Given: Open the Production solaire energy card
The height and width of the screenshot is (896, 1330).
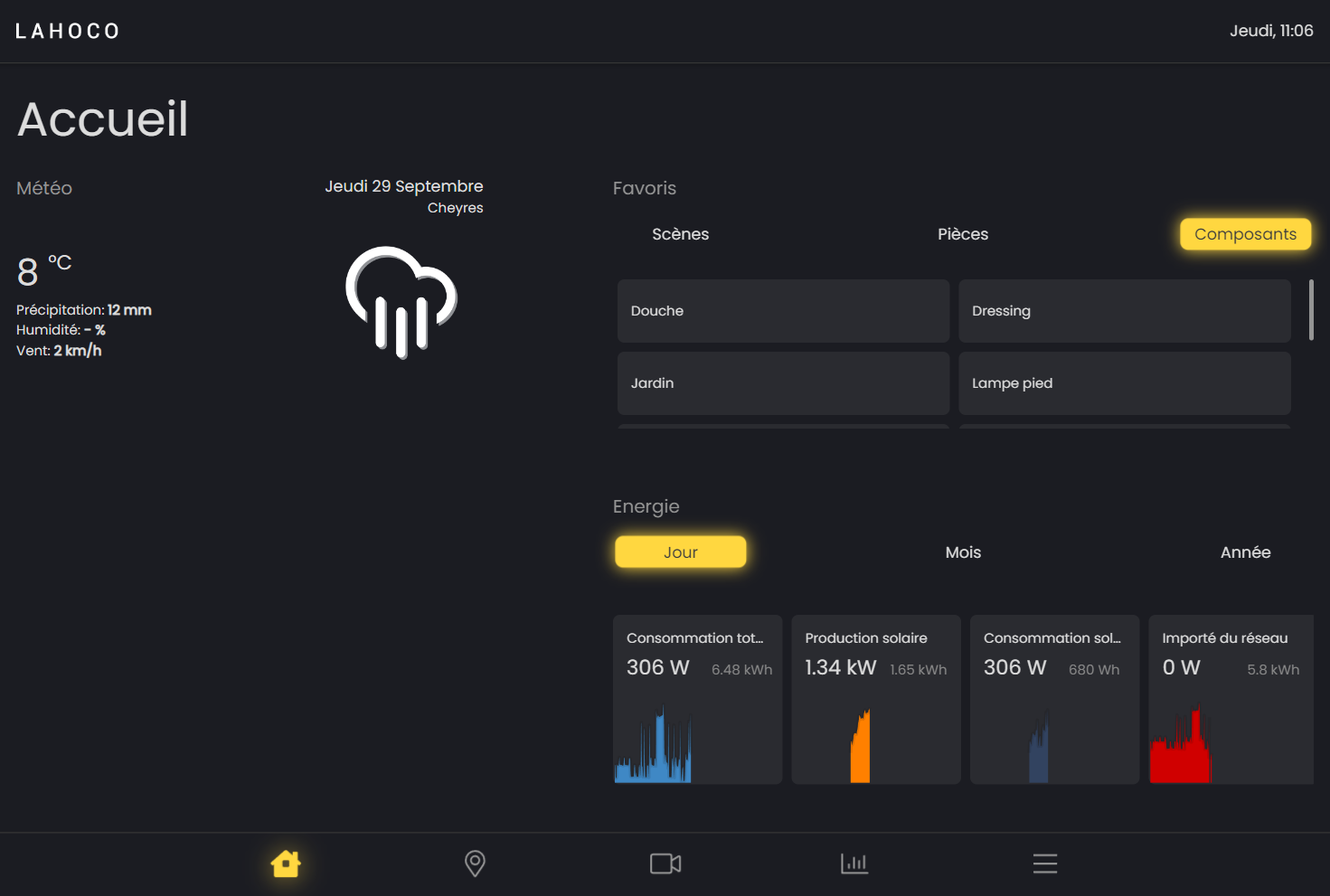Looking at the screenshot, I should (x=875, y=699).
